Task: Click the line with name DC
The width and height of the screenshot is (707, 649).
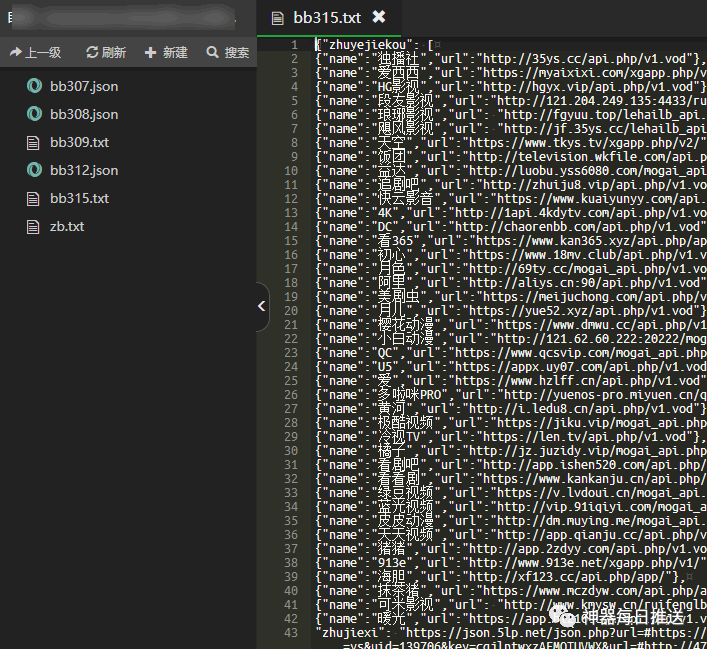Action: pos(510,226)
